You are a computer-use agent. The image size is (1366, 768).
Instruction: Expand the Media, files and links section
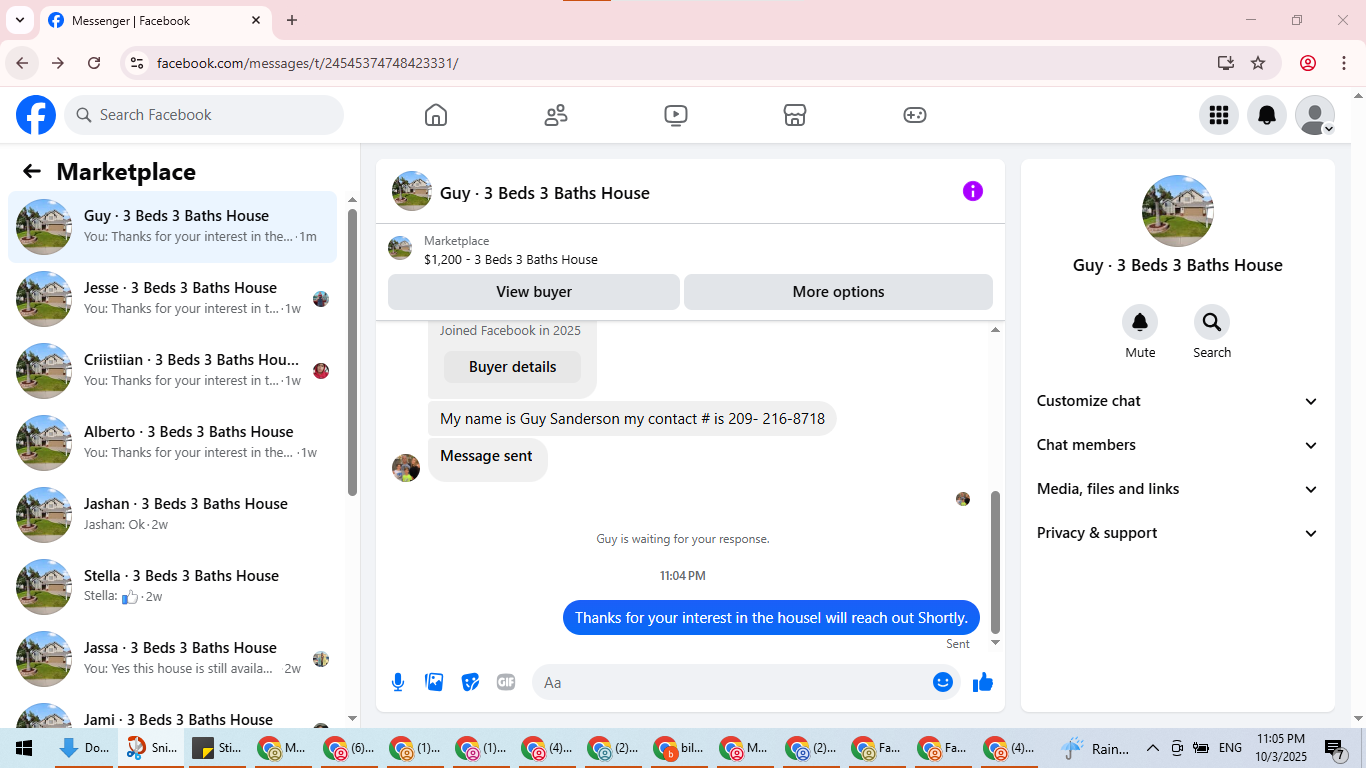(1178, 489)
